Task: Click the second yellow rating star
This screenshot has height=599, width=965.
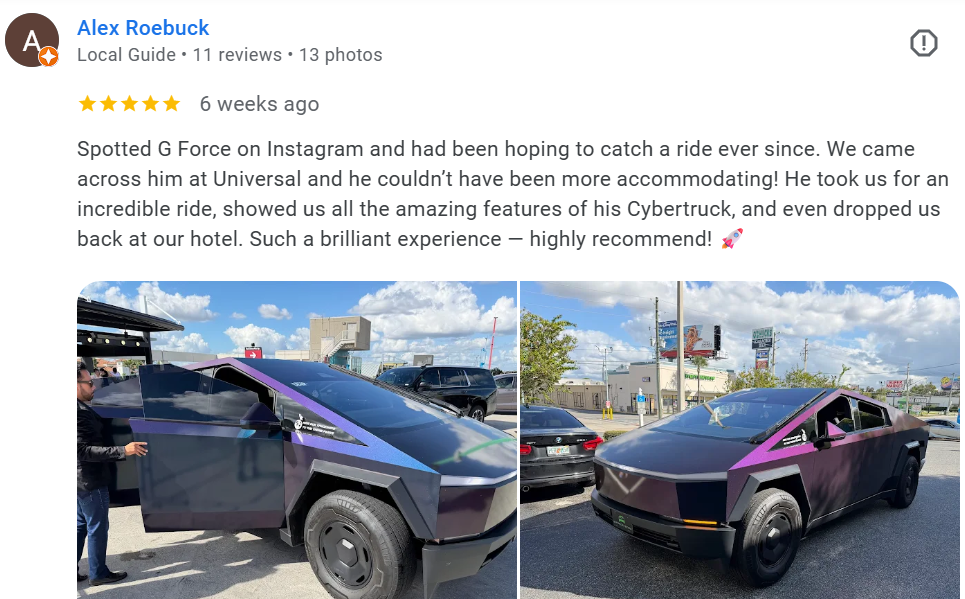Action: (108, 103)
